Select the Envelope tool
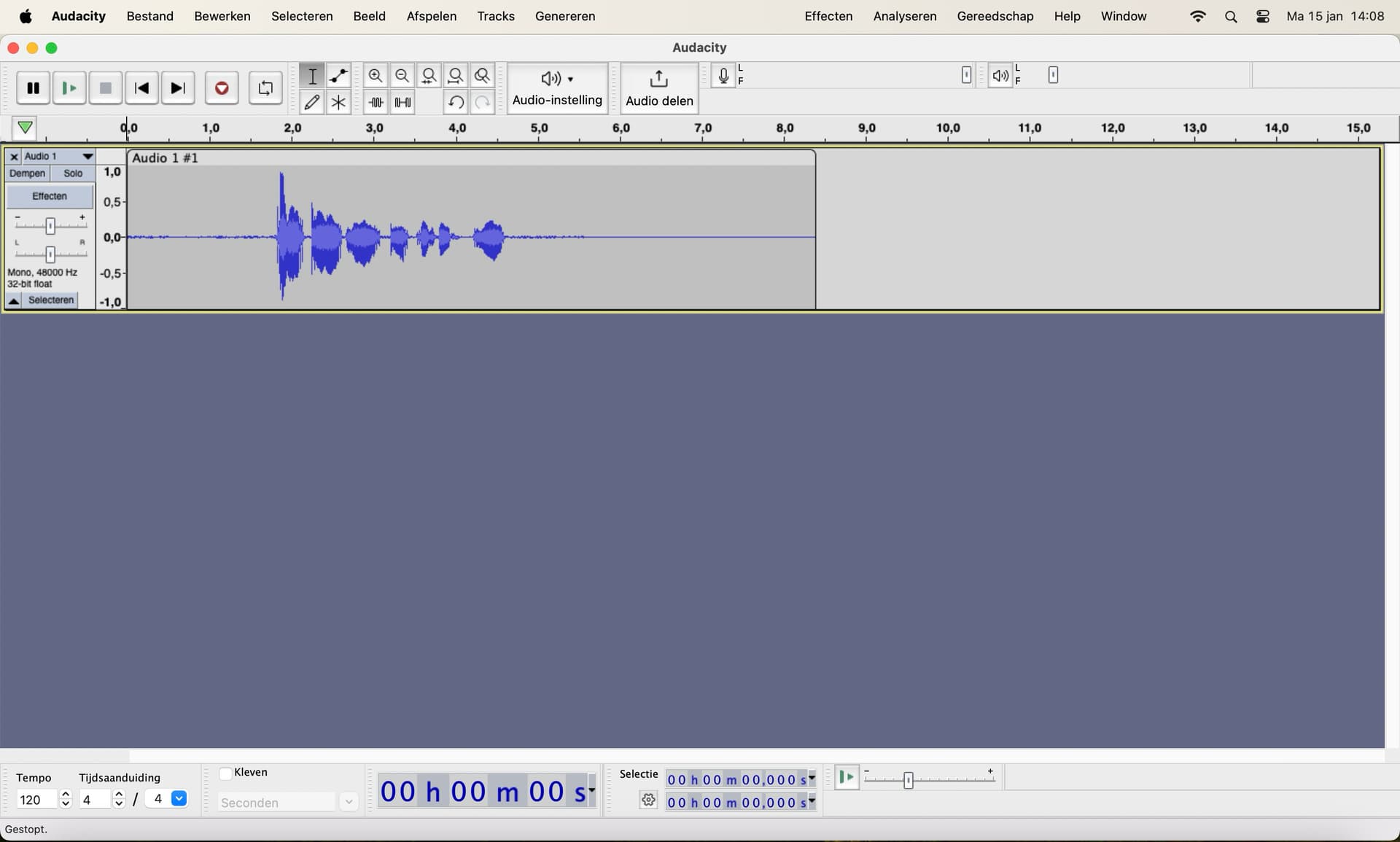 pyautogui.click(x=338, y=75)
